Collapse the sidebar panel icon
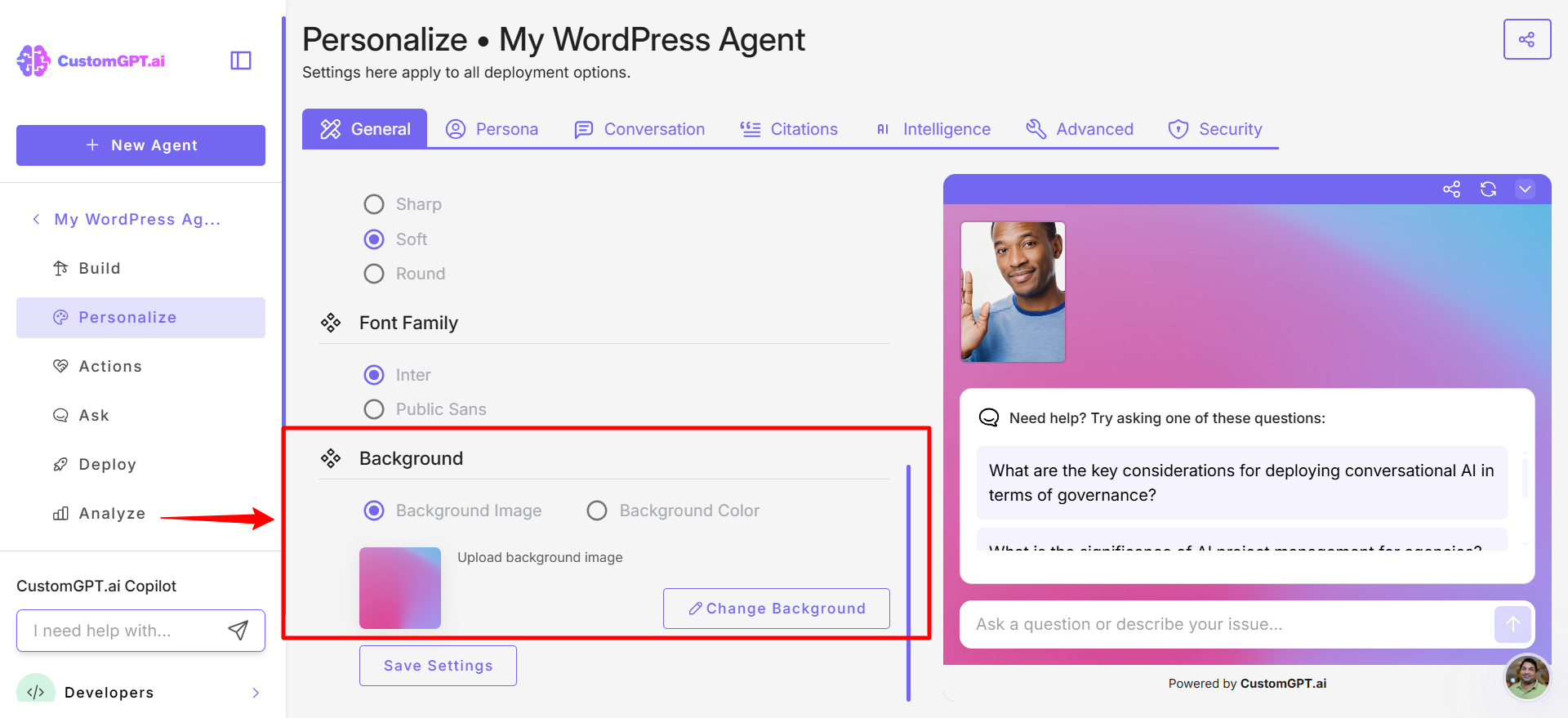Screen dimensions: 1568x718 point(241,60)
